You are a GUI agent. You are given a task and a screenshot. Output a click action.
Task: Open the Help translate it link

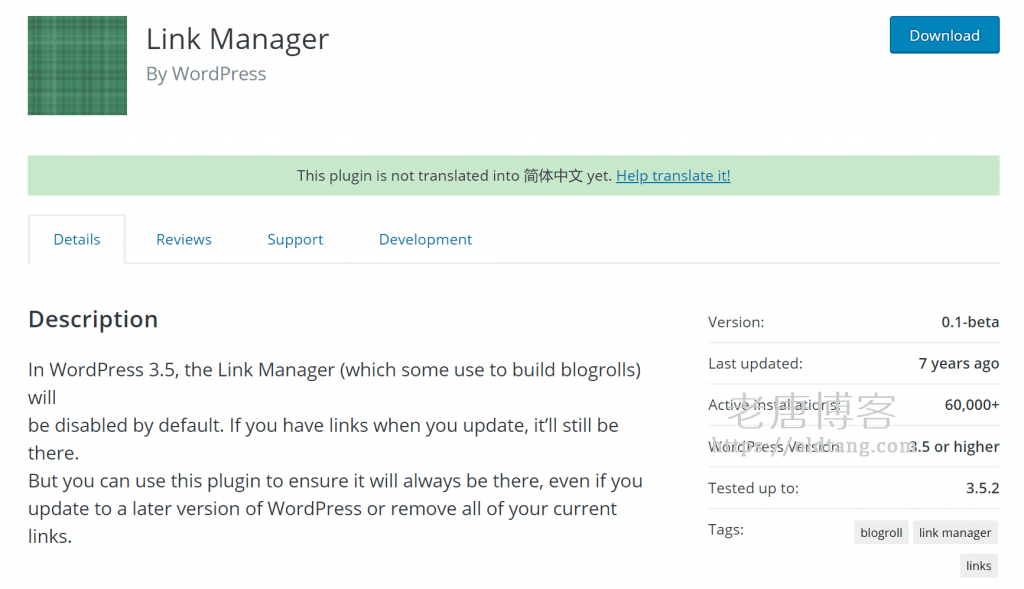(672, 175)
